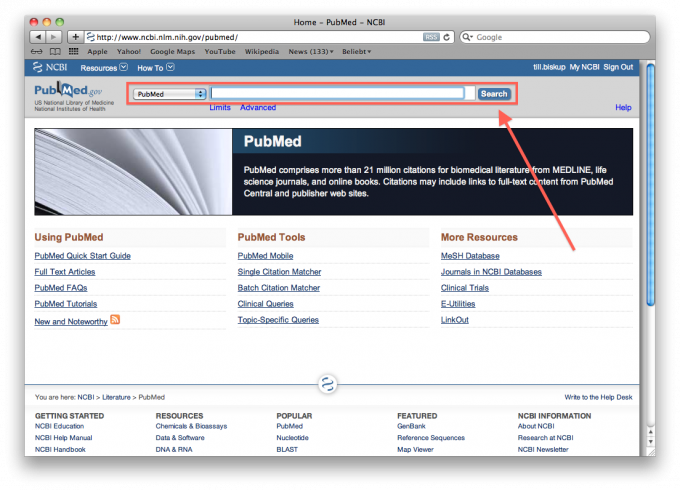Screen dimensions: 680x490
Task: Click the open-book banner image
Action: coord(133,172)
